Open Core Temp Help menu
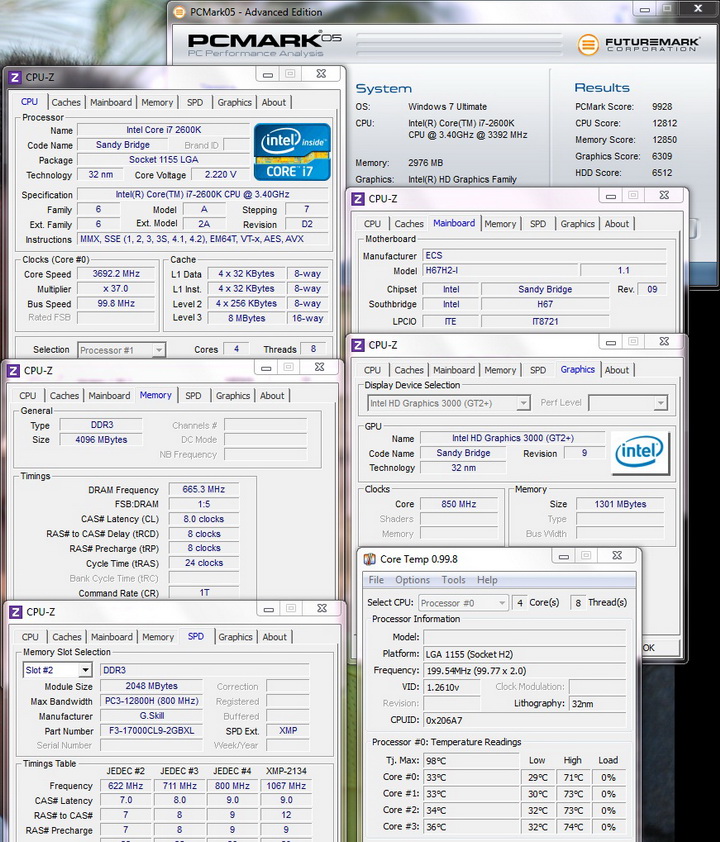The image size is (720, 842). coord(487,580)
